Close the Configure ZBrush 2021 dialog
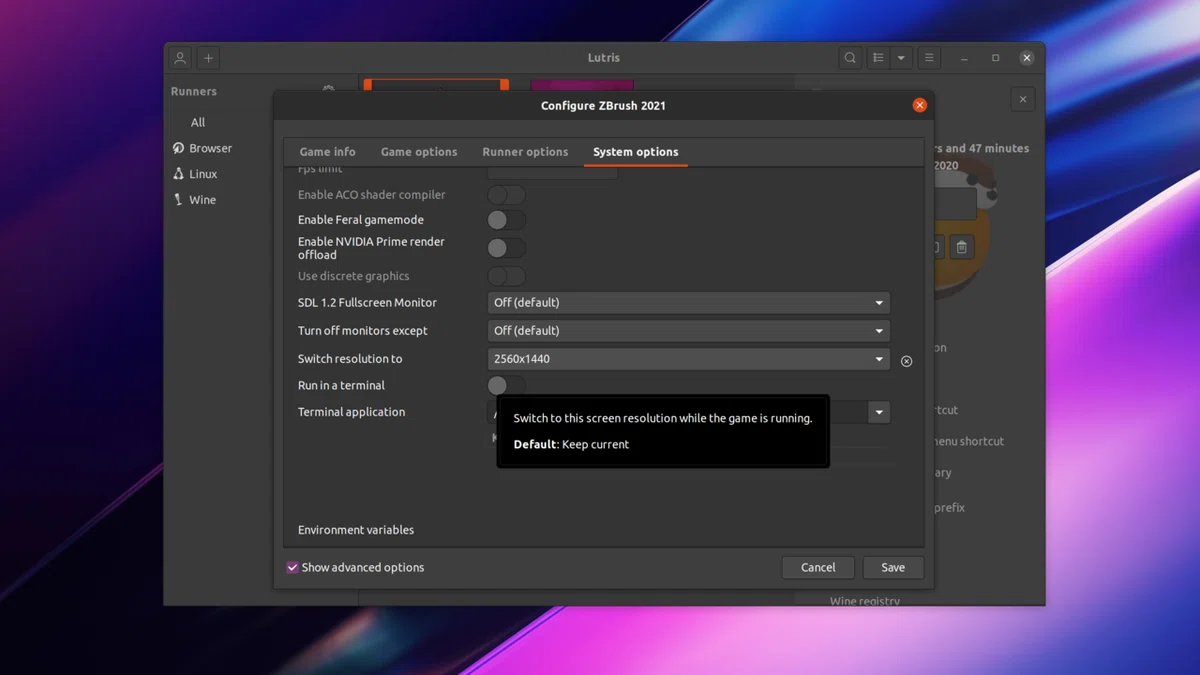 tap(919, 105)
